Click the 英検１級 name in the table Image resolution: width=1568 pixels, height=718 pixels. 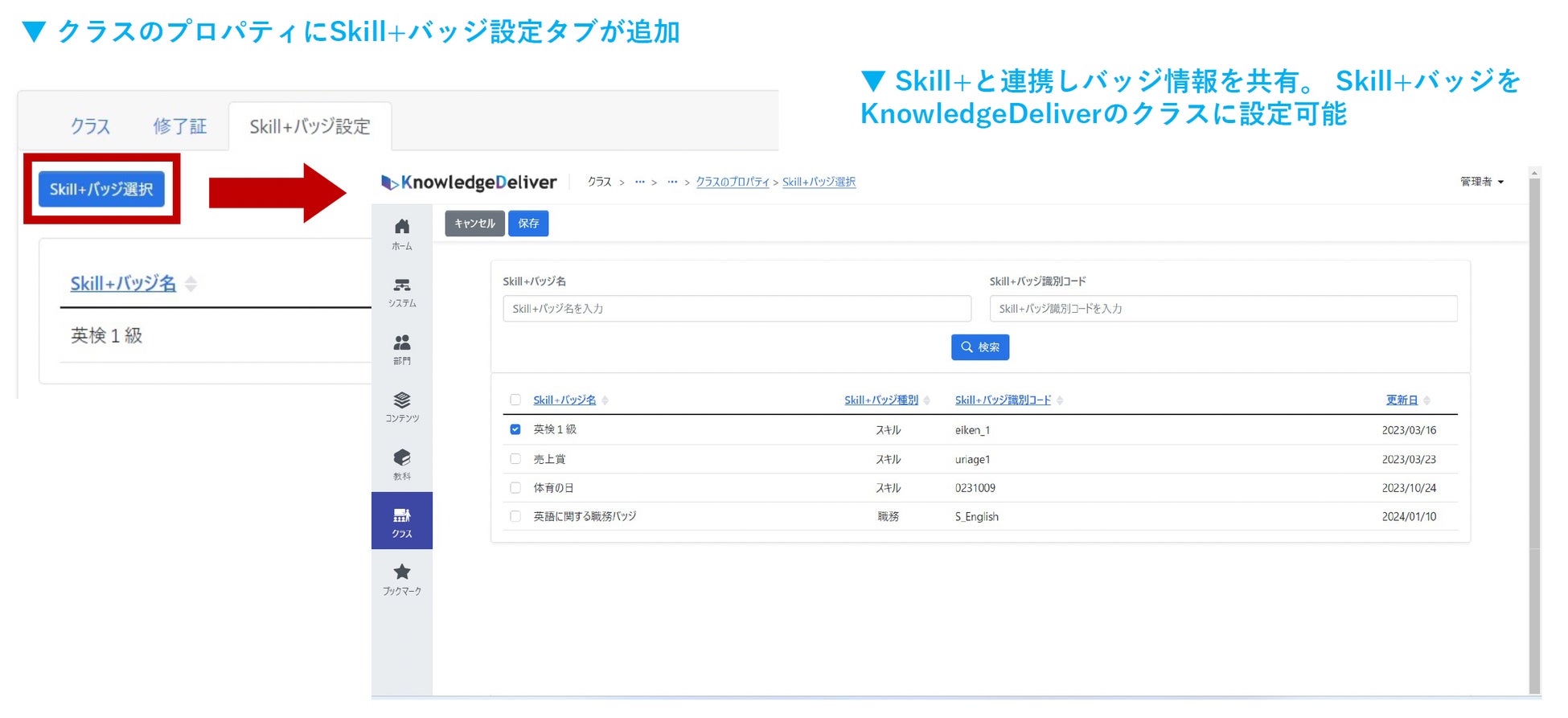[x=555, y=429]
